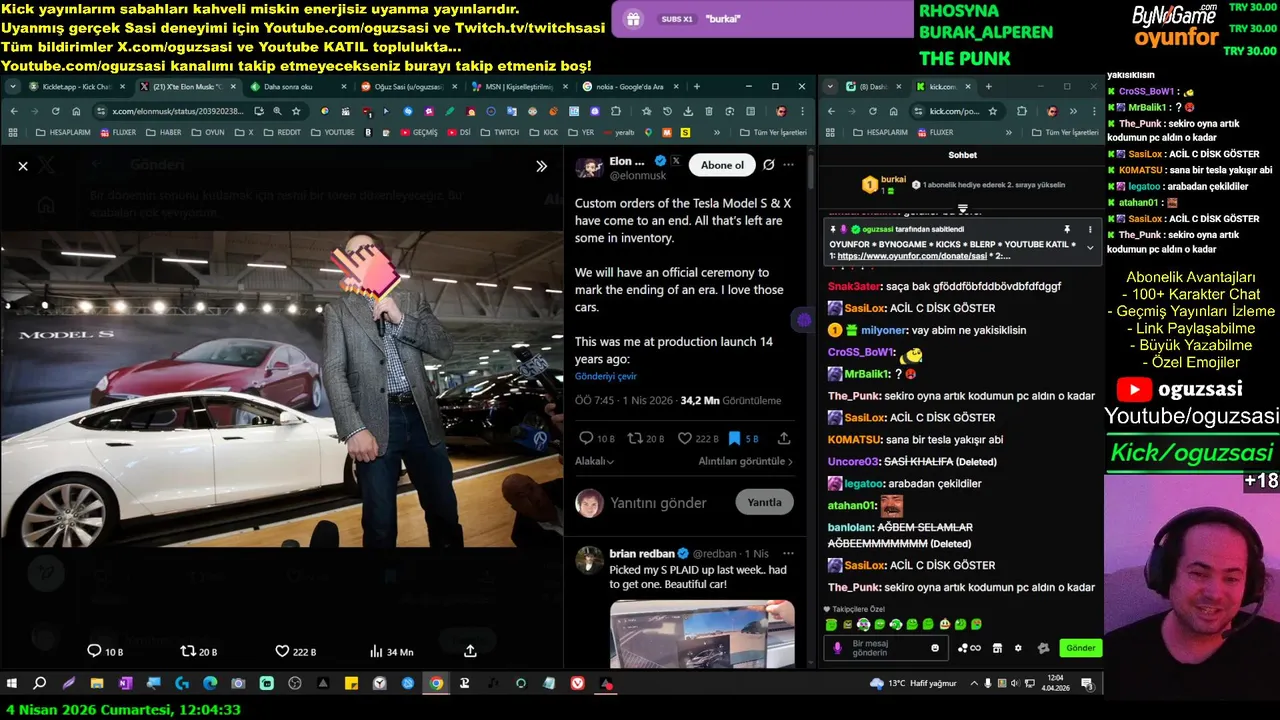Click the Gönder send button in Kick chat

1080,648
